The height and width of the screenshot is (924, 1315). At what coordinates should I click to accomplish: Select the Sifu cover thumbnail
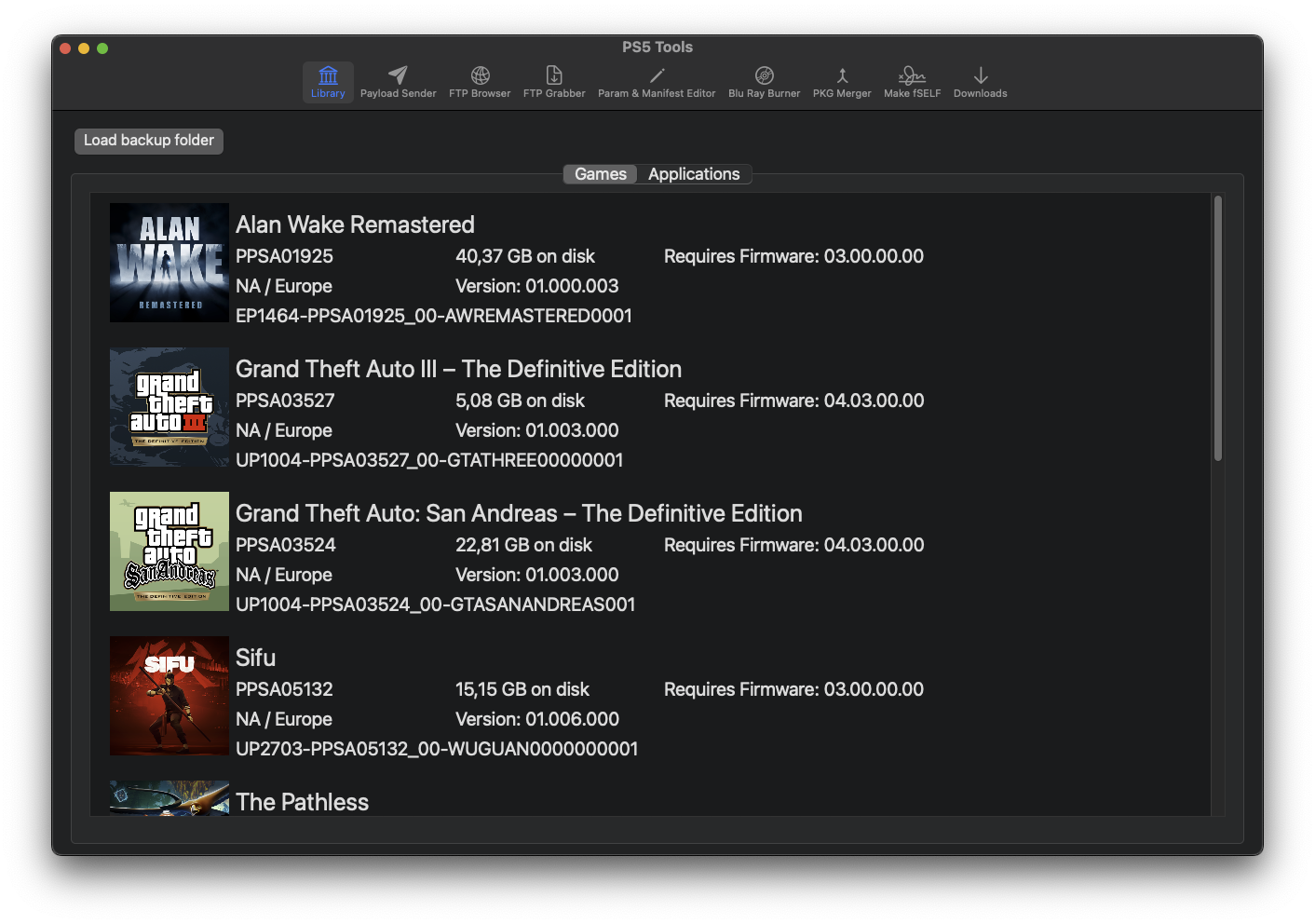coord(169,696)
